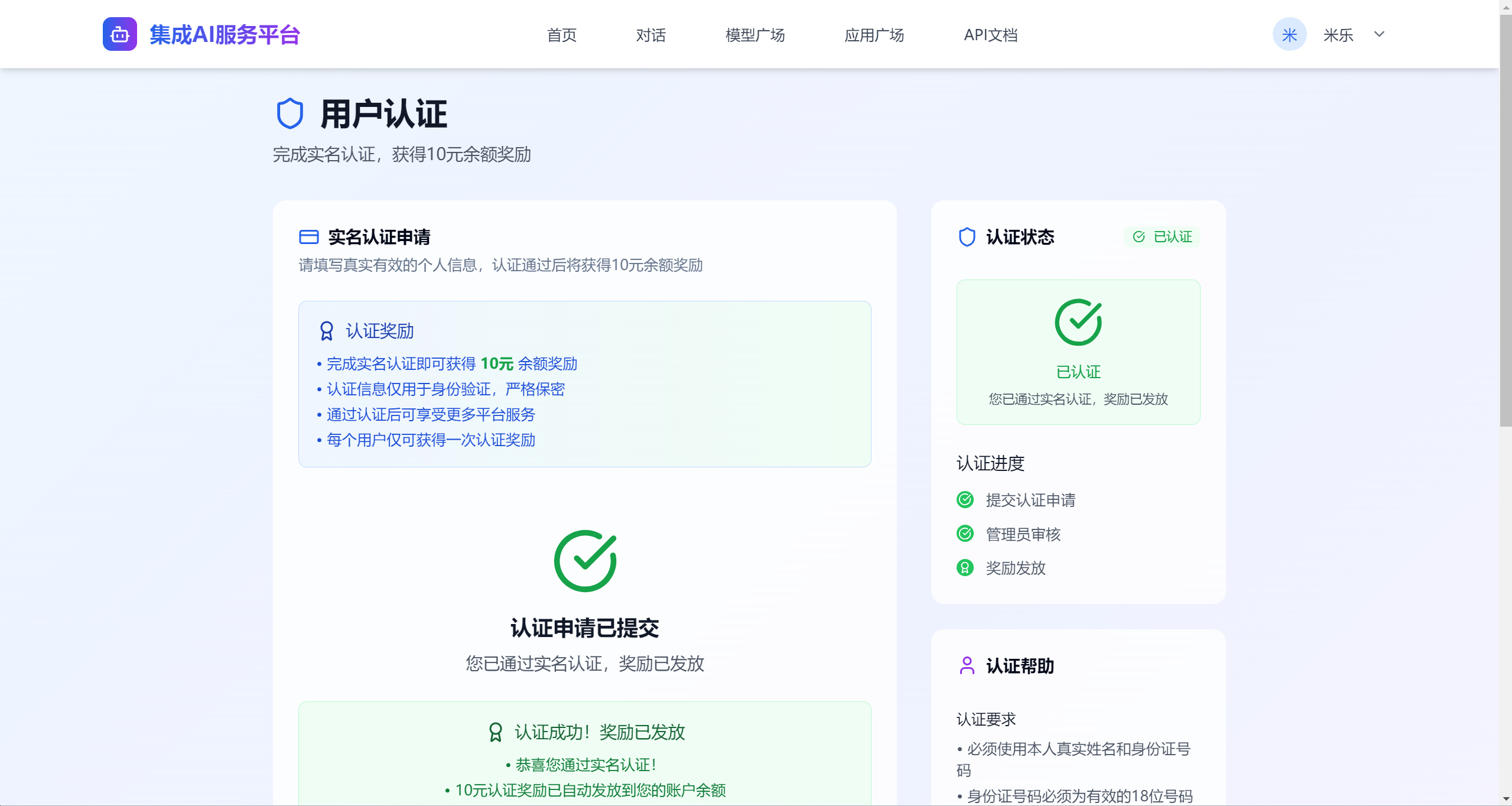This screenshot has width=1512, height=806.
Task: Click the scrollbar down arrow
Action: (x=1506, y=800)
